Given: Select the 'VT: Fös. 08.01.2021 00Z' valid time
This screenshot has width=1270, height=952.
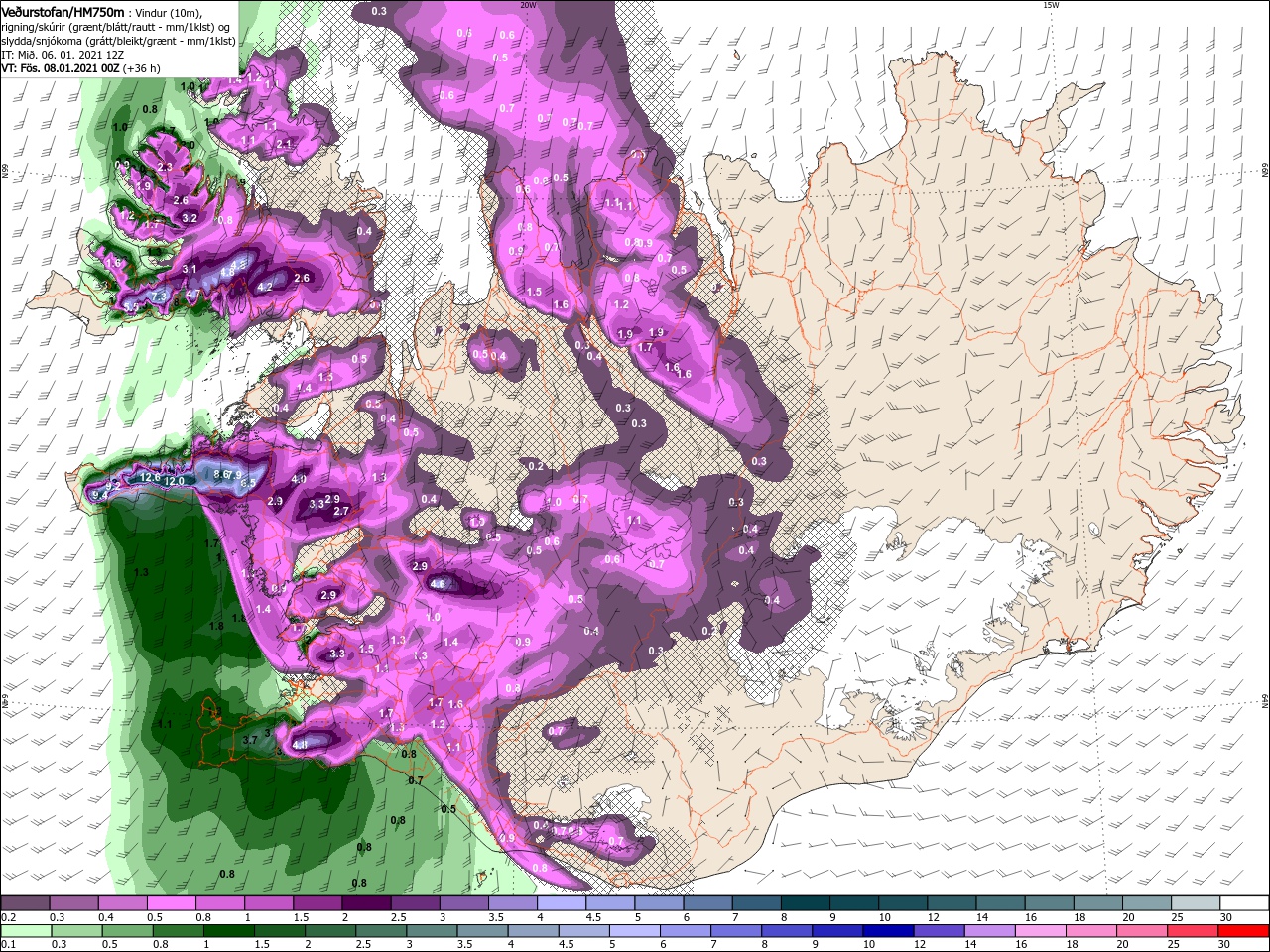Looking at the screenshot, I should tap(61, 68).
